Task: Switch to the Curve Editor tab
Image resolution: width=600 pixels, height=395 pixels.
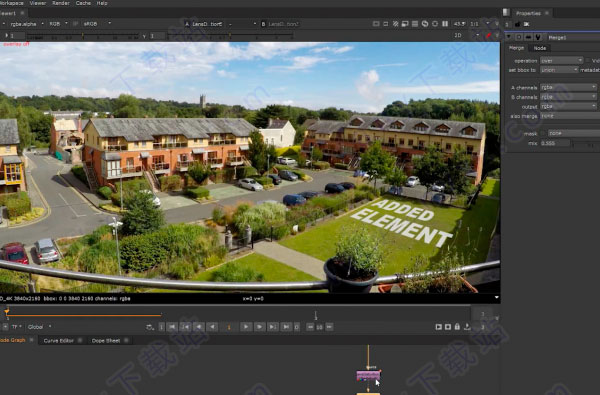Action: tap(59, 340)
